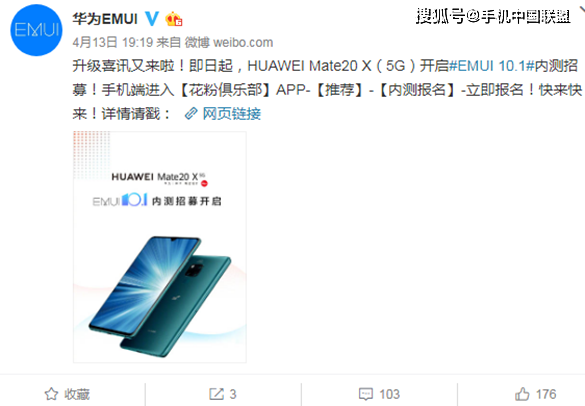Click the 网页链接 hyperlink
The image size is (585, 406).
(231, 113)
